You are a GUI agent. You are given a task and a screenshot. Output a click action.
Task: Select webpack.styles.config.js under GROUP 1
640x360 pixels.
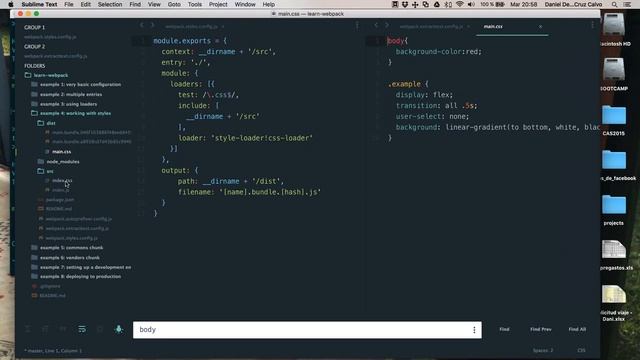pyautogui.click(x=50, y=37)
